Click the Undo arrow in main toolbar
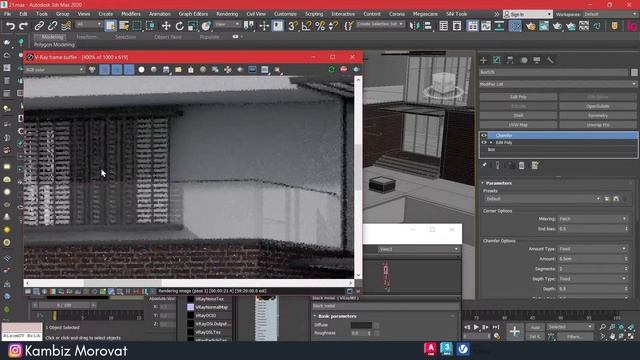640x360 pixels. coord(10,26)
